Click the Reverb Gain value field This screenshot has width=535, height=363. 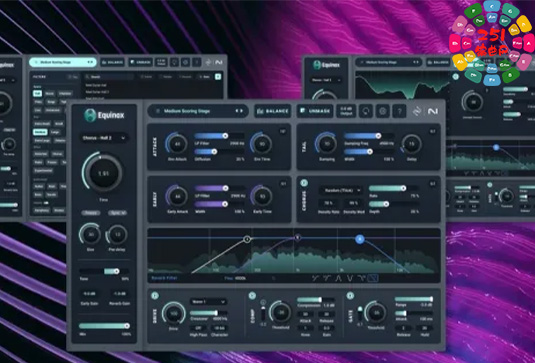tap(119, 294)
